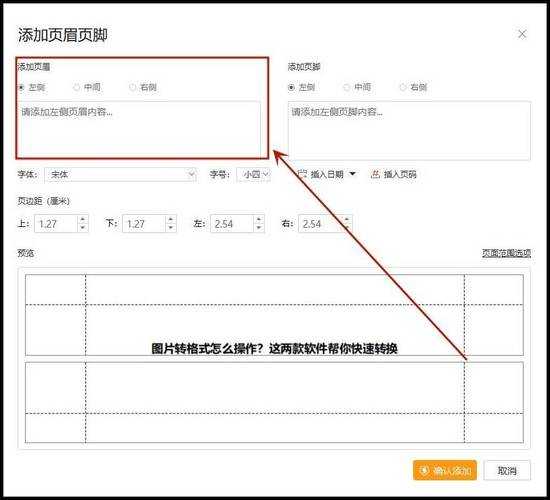Close the 添加页眉页脚 dialog
This screenshot has width=550, height=500.
coord(522,34)
